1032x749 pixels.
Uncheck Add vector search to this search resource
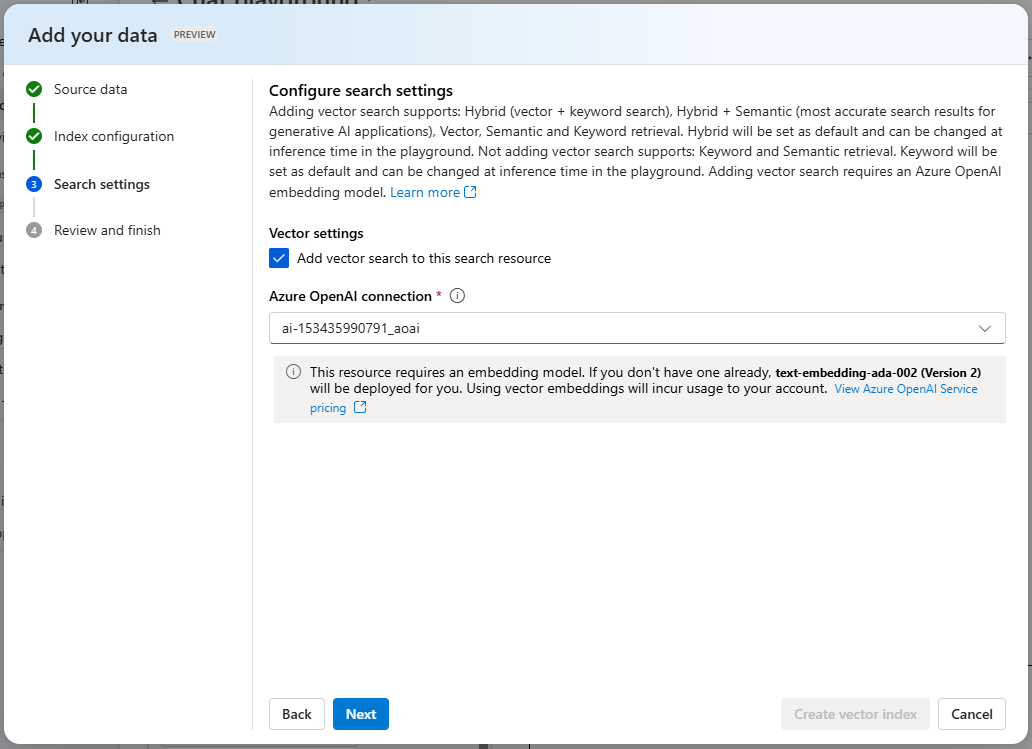(279, 258)
